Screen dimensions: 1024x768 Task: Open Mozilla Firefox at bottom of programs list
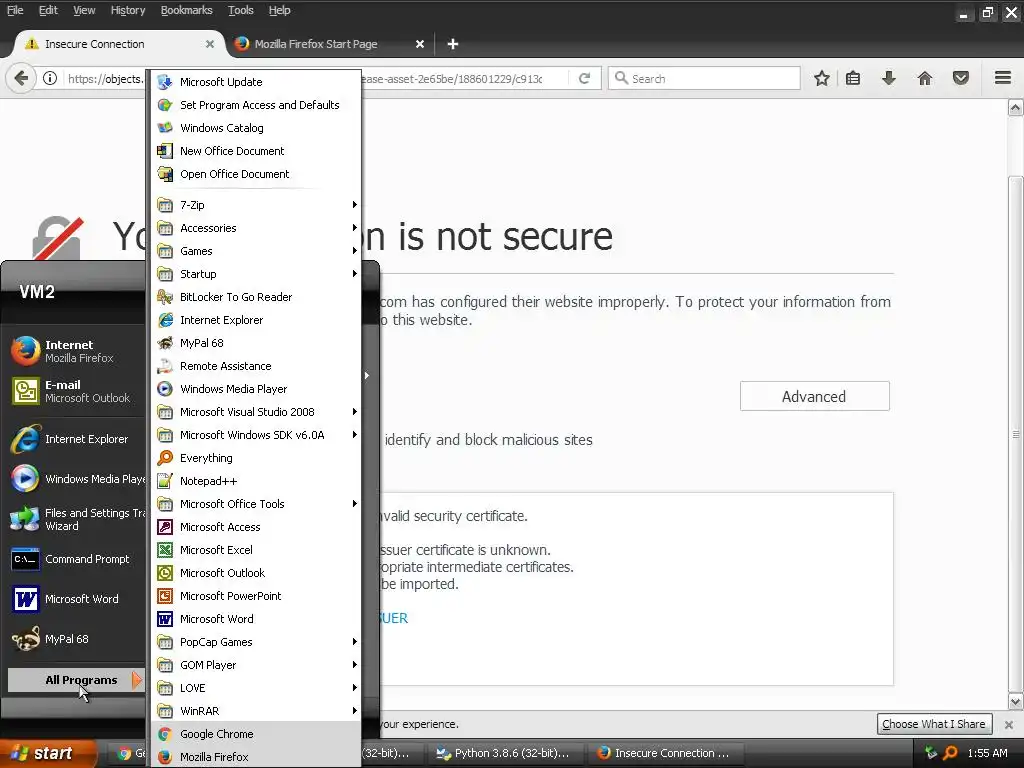point(255,756)
